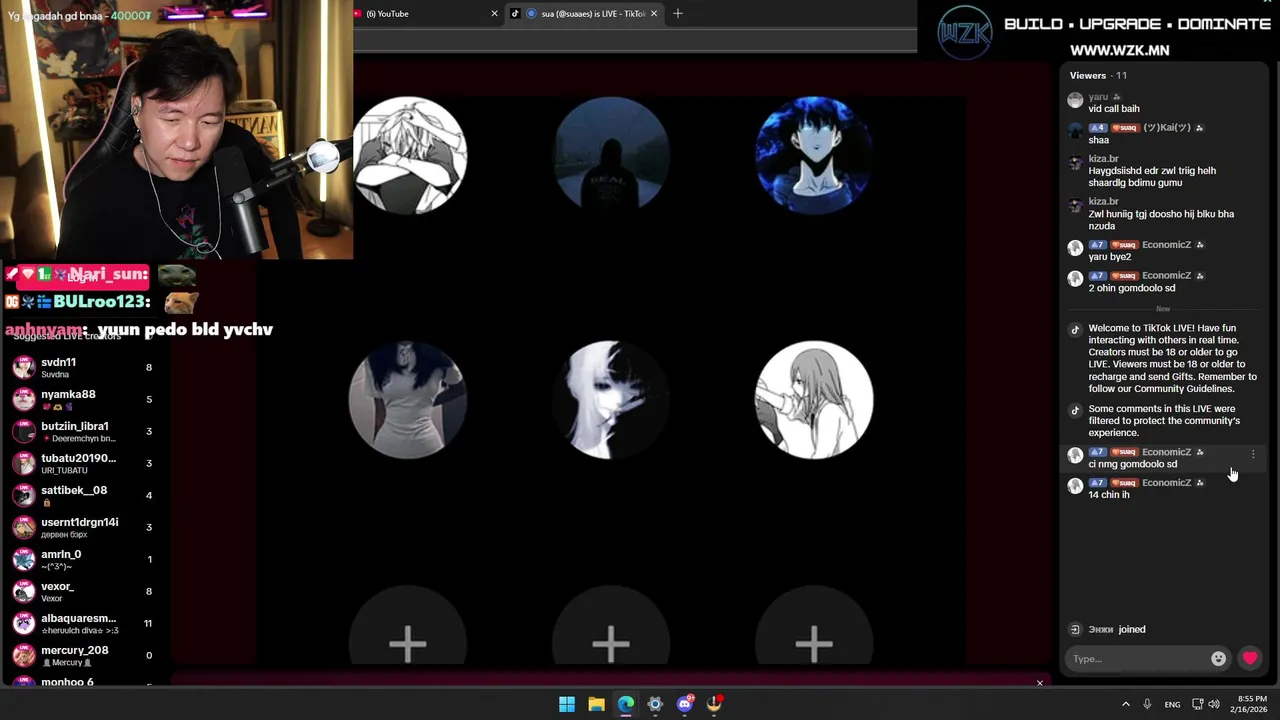
Task: Select the blue anime boy guest avatar
Action: (814, 155)
